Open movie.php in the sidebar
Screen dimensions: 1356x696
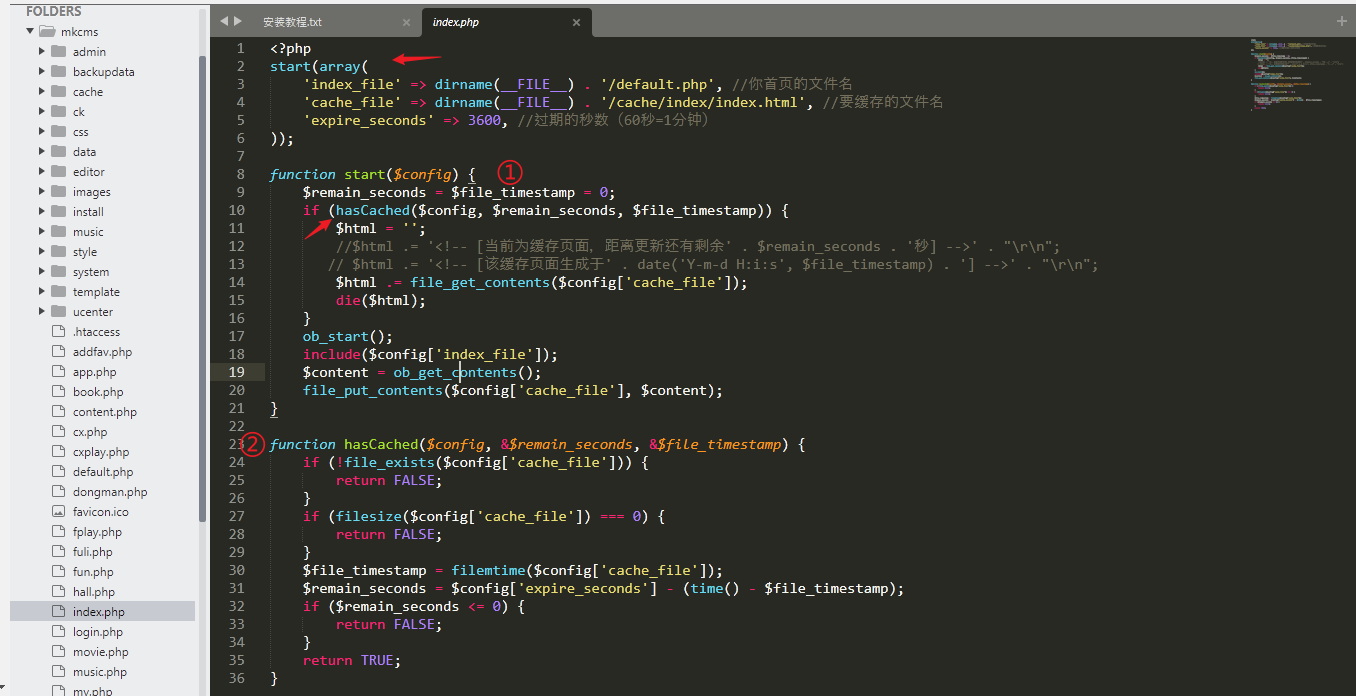(x=100, y=652)
